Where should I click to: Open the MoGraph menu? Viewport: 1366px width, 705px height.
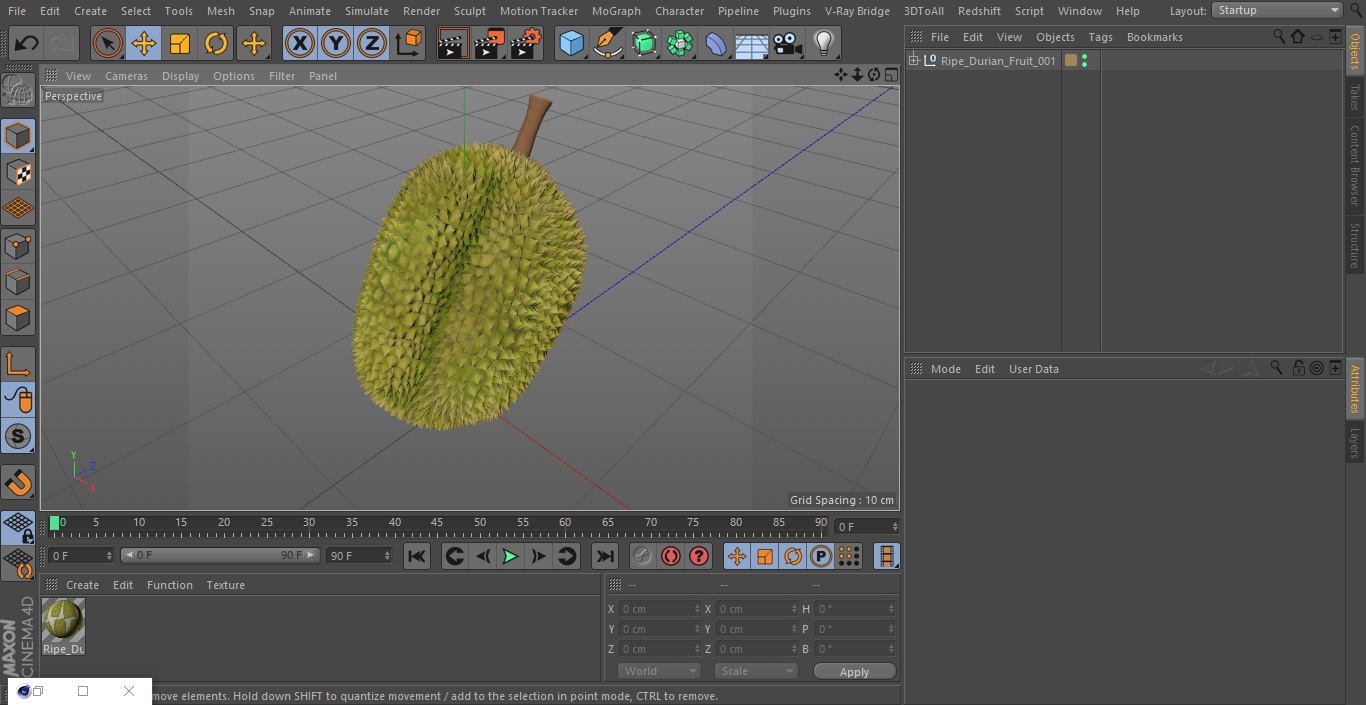(616, 11)
